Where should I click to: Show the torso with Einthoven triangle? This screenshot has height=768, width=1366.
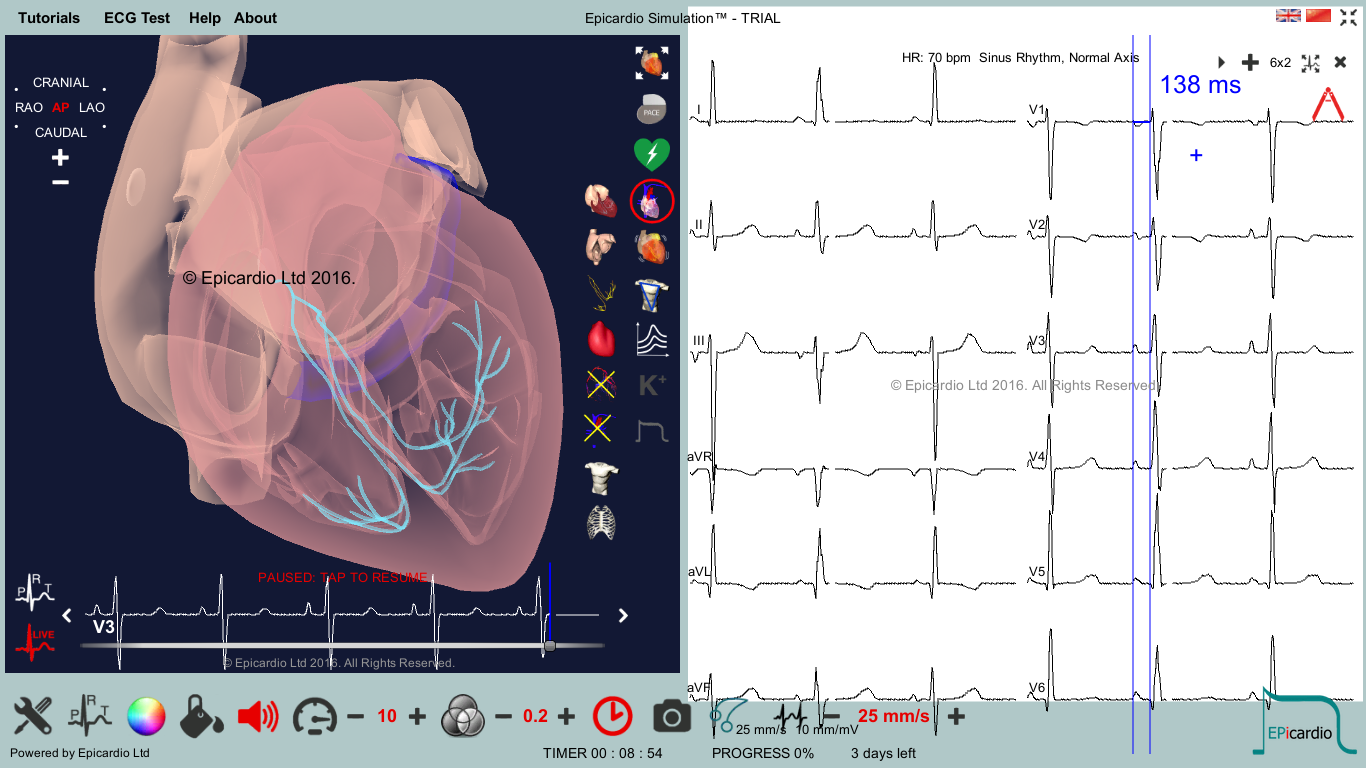652,293
